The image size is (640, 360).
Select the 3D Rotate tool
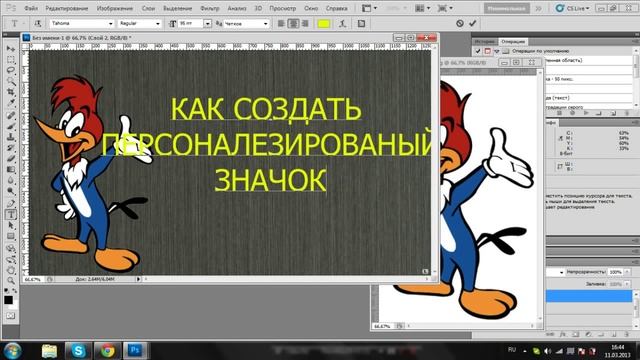tap(11, 249)
